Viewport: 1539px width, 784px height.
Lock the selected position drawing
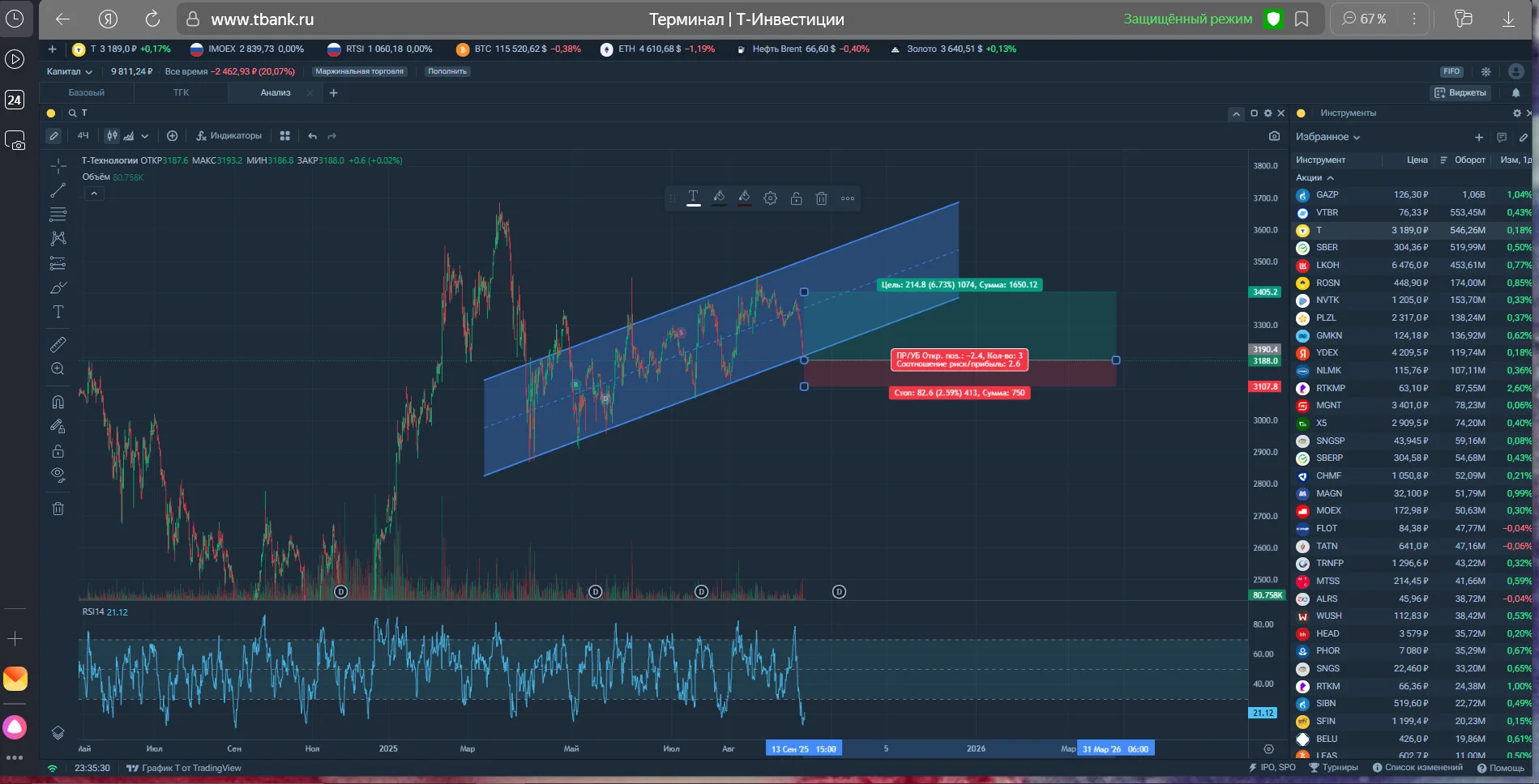tap(797, 198)
